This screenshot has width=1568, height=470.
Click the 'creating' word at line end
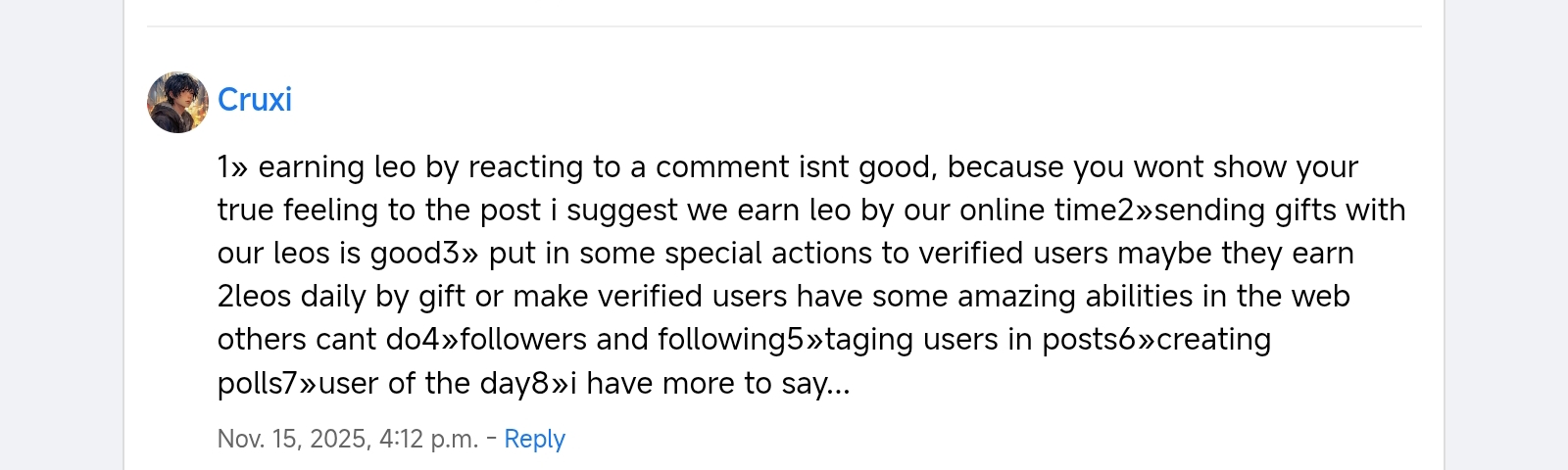(x=1213, y=340)
